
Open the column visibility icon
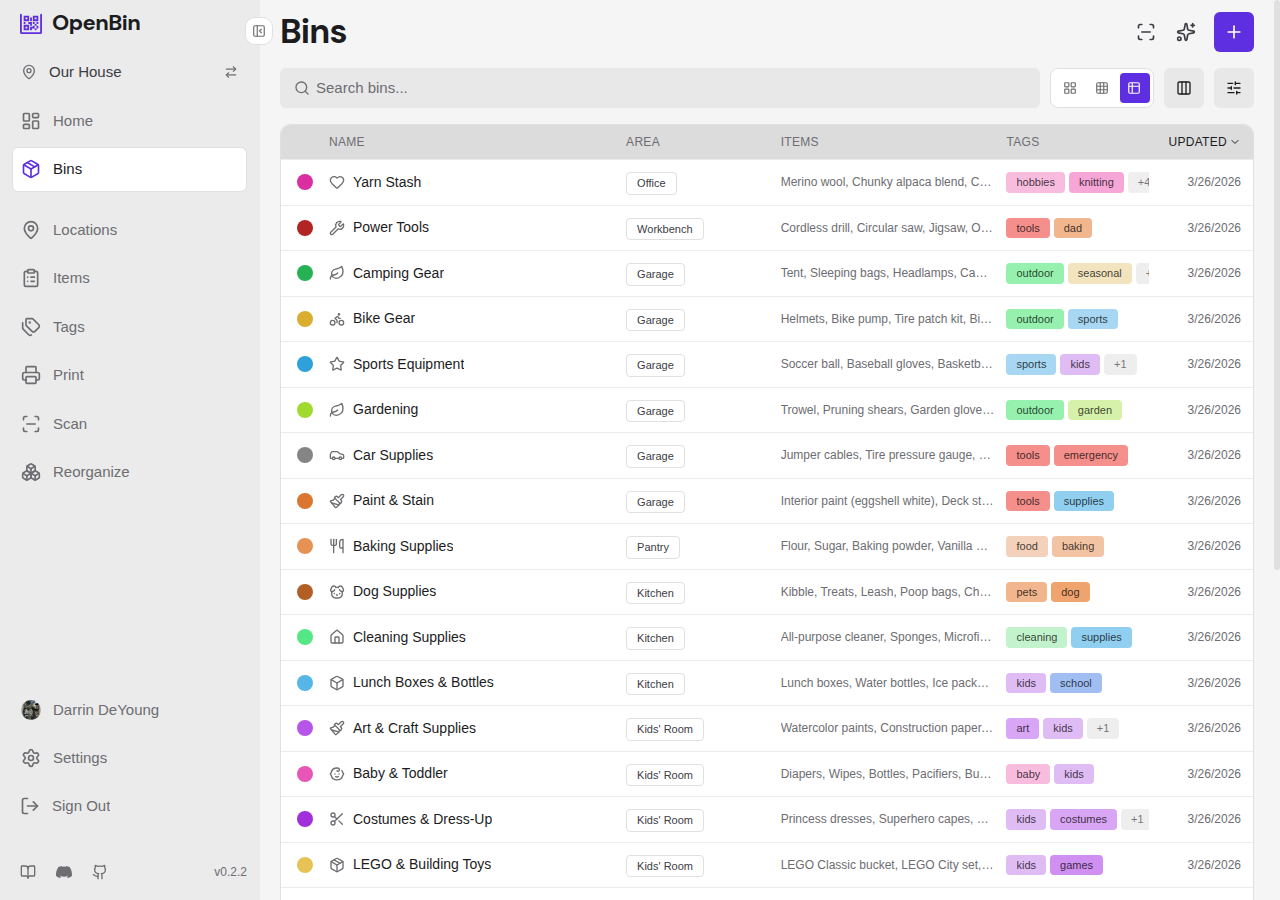1184,88
